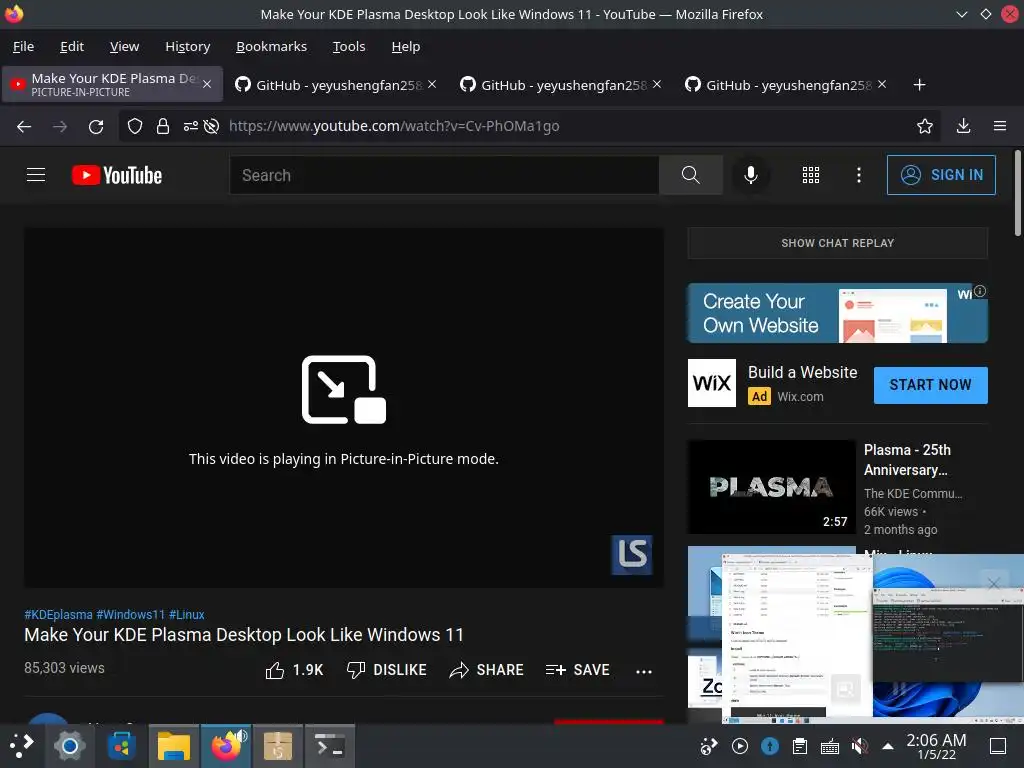Focus the YouTube search field
The image size is (1024, 768).
(444, 175)
